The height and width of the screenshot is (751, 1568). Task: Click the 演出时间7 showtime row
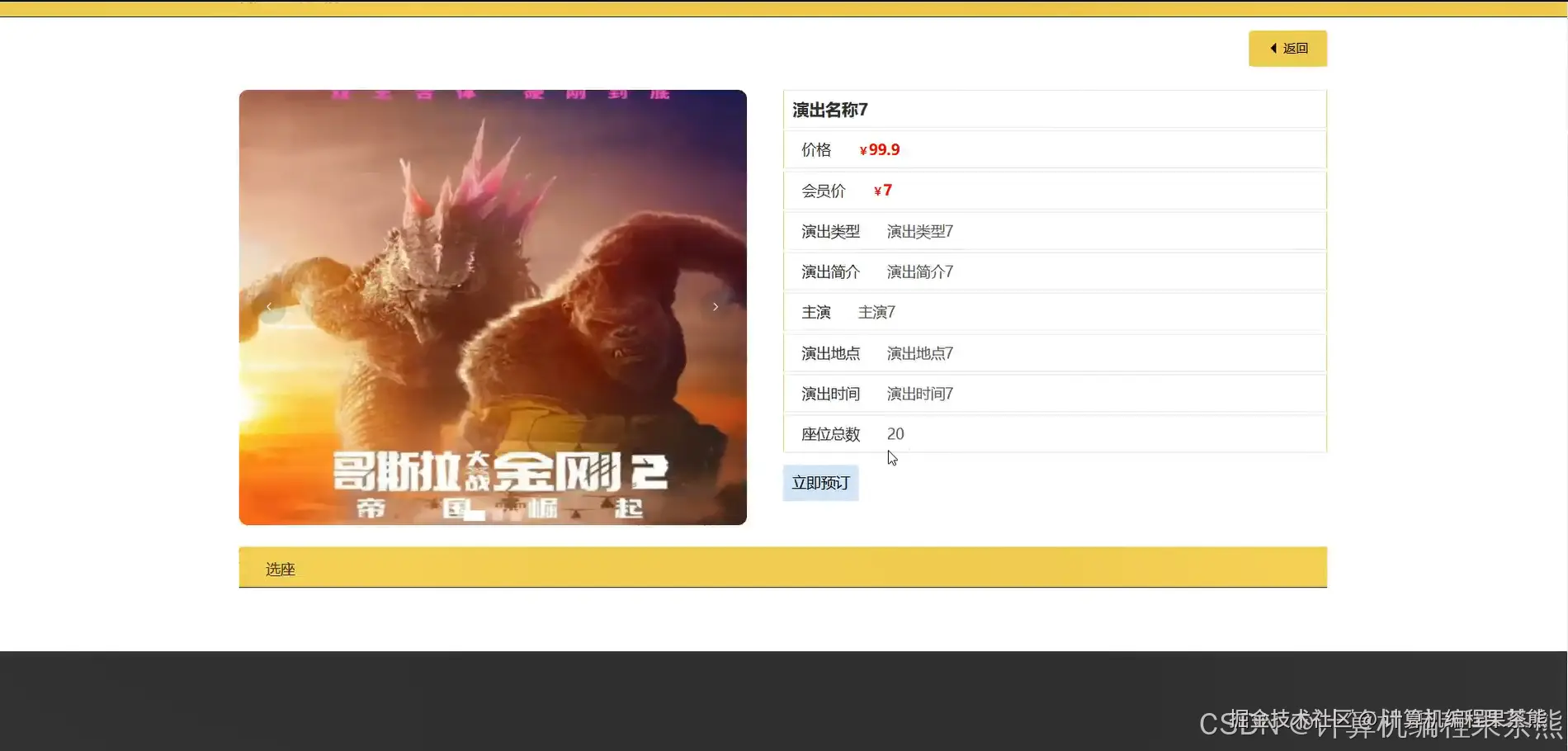click(919, 394)
